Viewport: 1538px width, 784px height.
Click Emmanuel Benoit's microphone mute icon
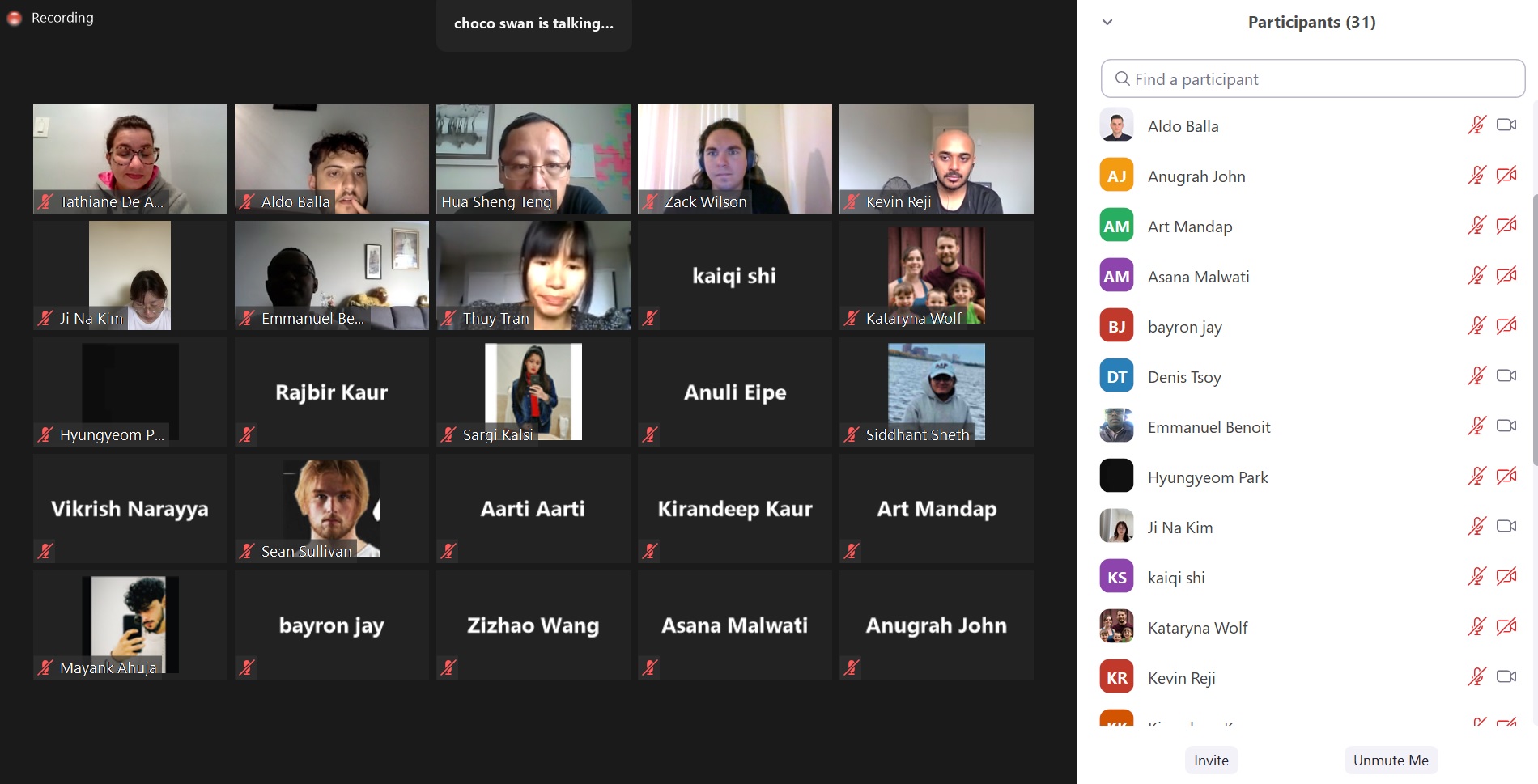tap(1476, 426)
